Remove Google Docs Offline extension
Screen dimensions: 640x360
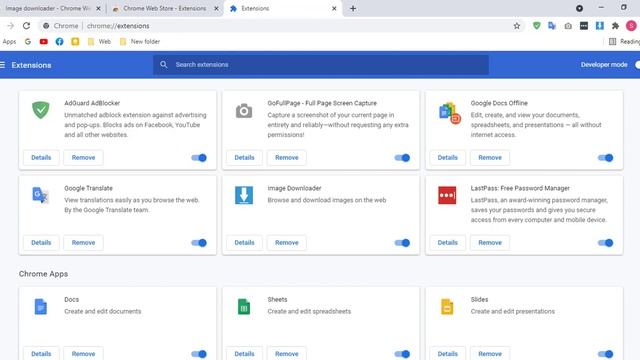[x=490, y=158]
